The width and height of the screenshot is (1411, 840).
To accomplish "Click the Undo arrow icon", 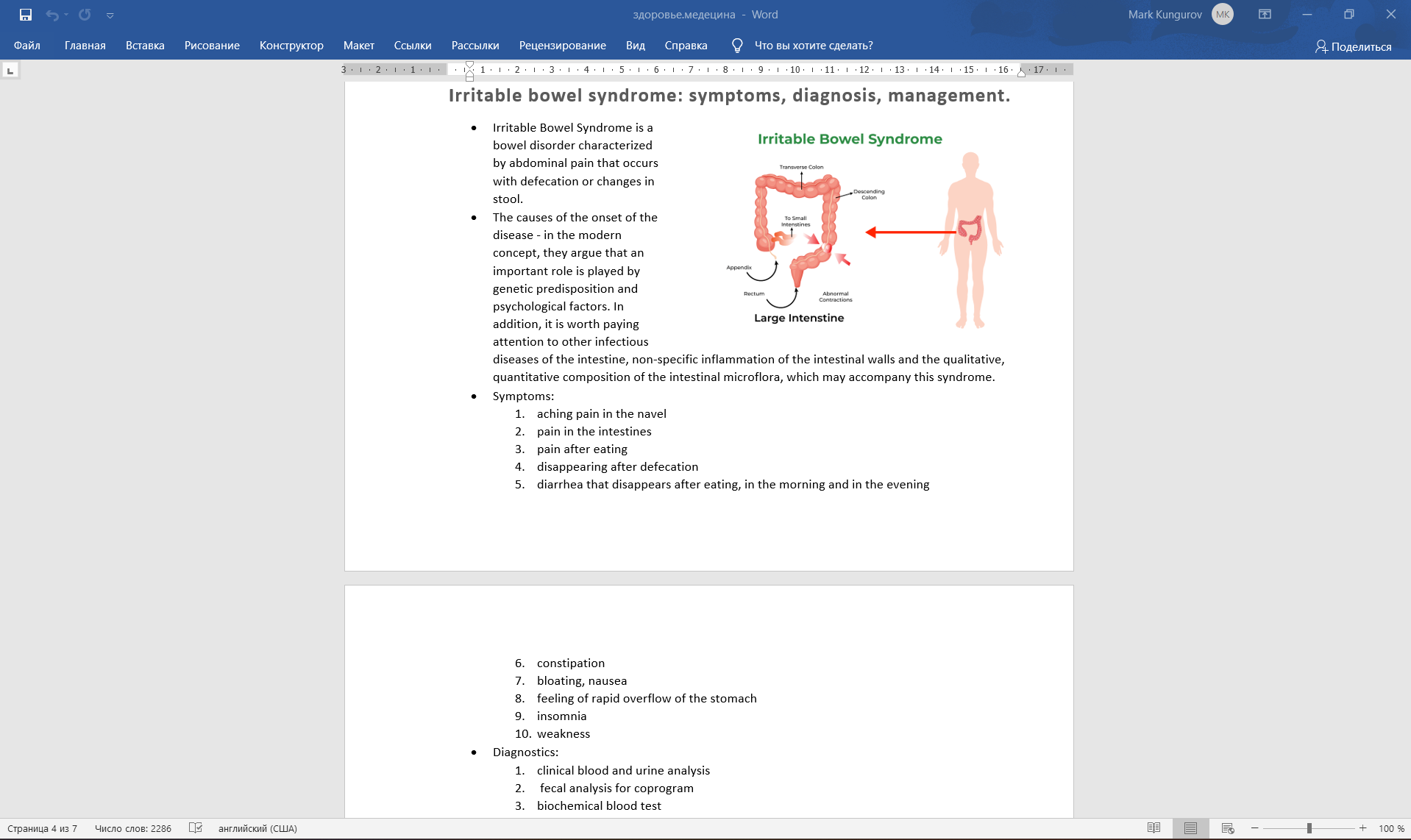I will click(51, 15).
